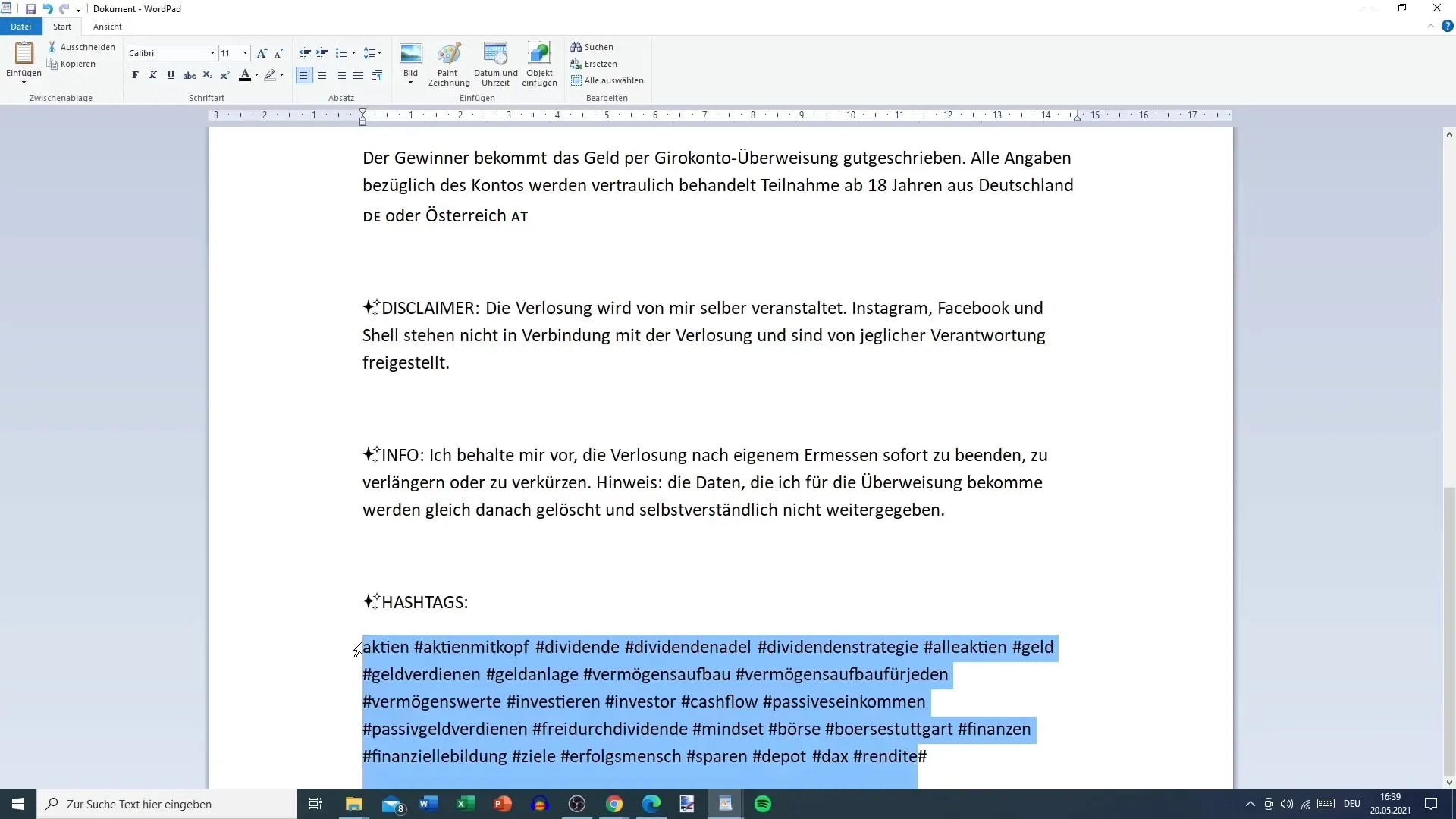1456x819 pixels.
Task: Increase font size with the grow font icon
Action: pyautogui.click(x=262, y=53)
